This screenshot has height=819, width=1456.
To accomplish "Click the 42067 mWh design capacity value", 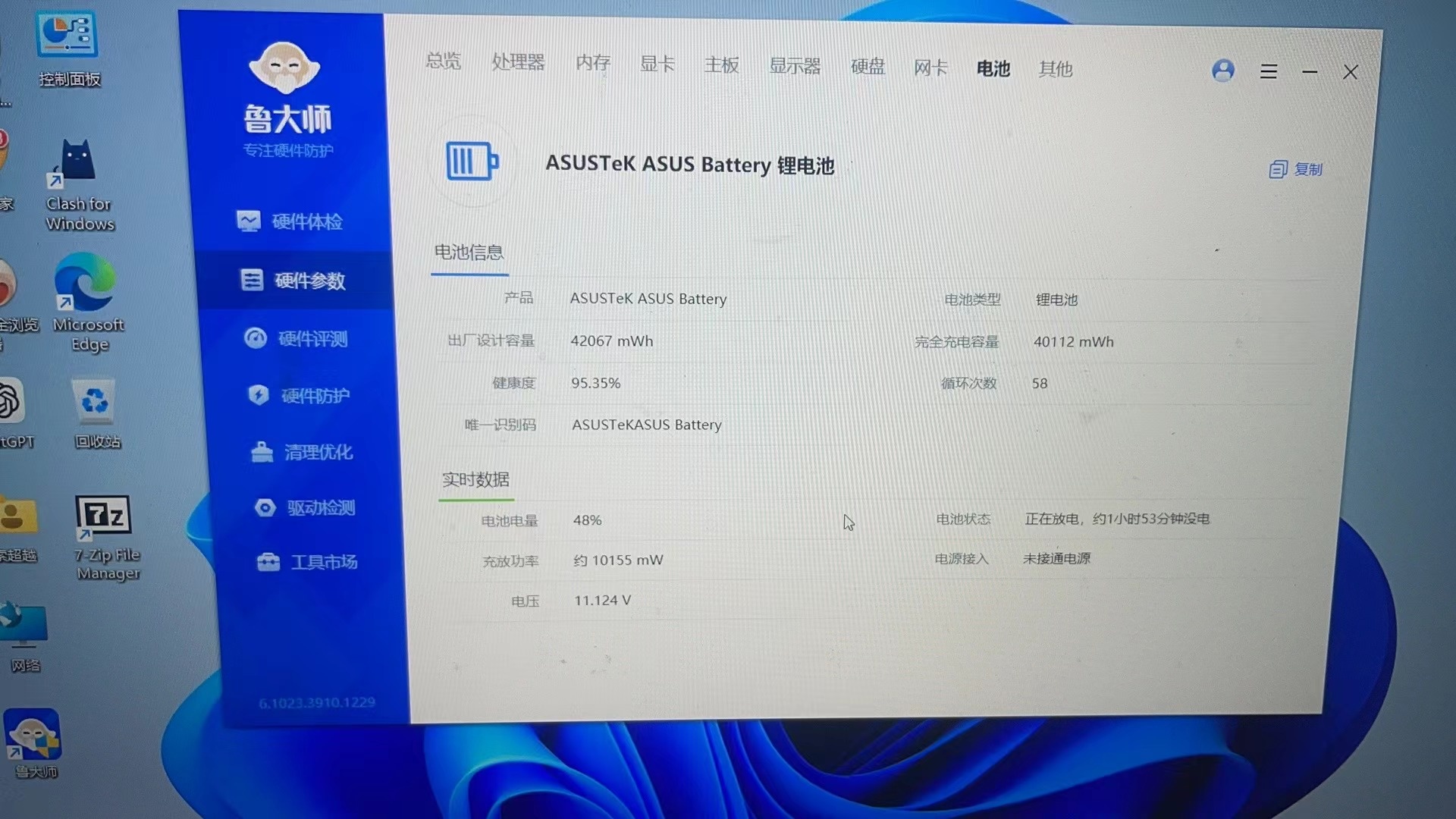I will 611,341.
